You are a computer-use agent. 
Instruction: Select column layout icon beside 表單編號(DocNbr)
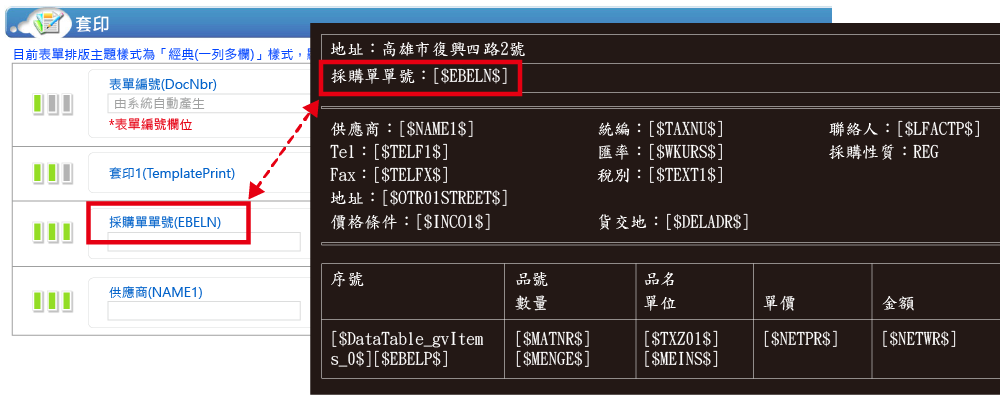pyautogui.click(x=52, y=103)
